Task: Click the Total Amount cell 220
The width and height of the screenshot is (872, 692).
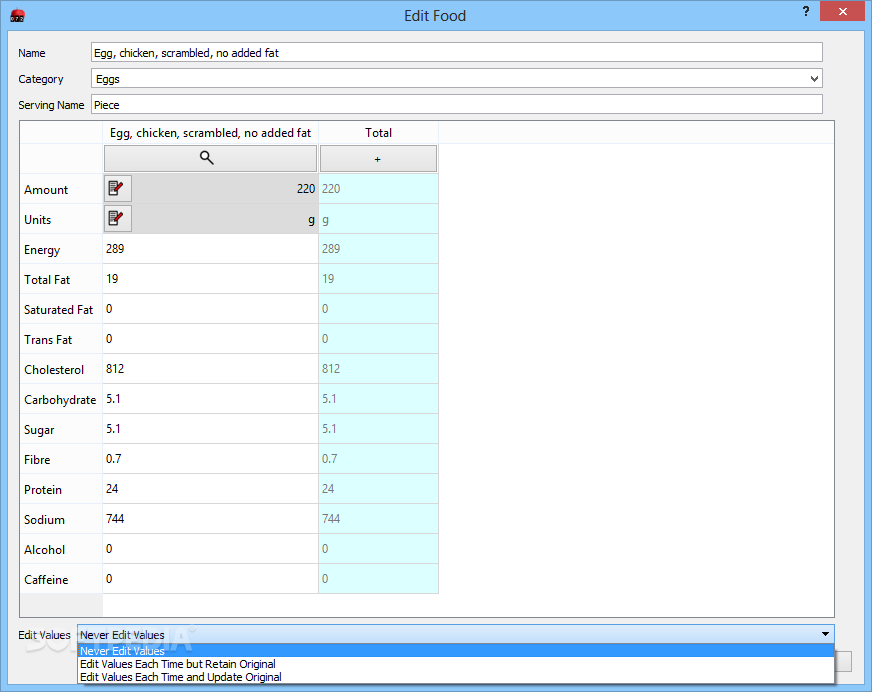Action: click(378, 189)
